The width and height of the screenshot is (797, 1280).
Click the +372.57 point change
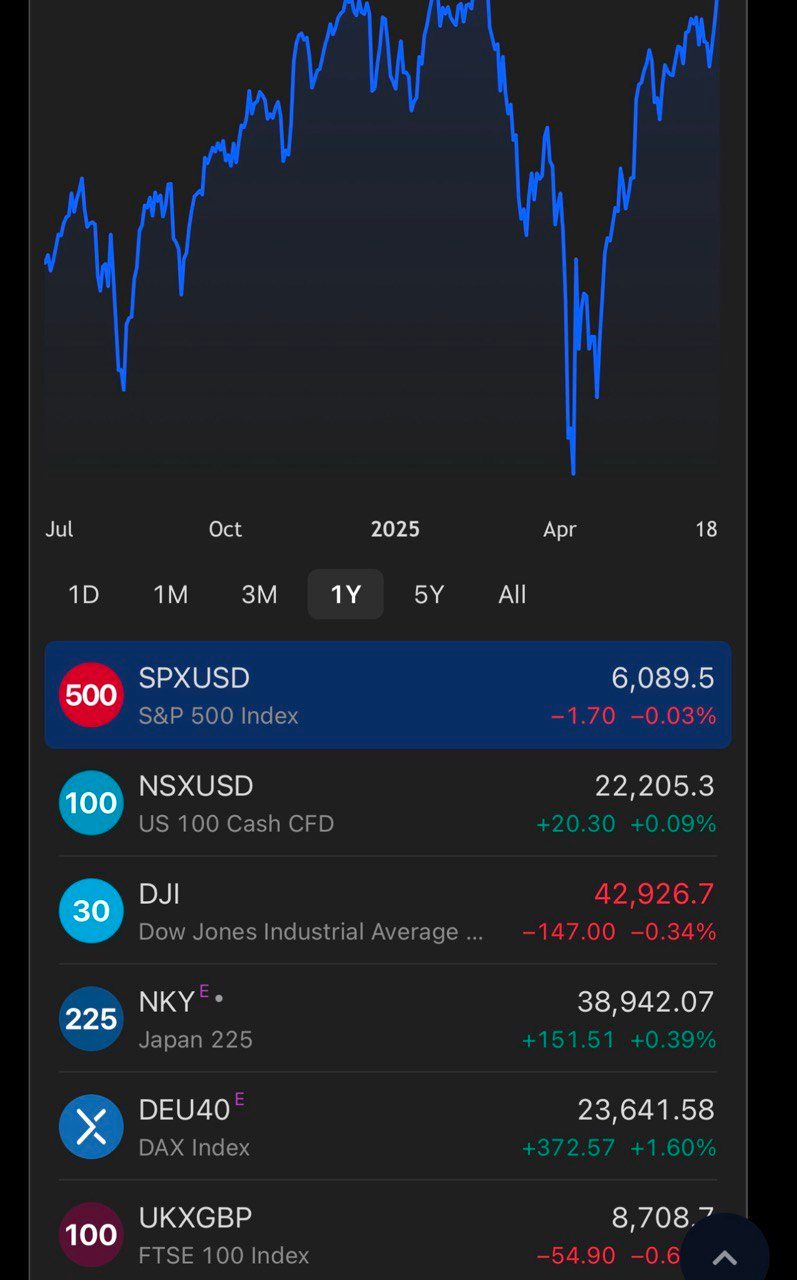569,1148
